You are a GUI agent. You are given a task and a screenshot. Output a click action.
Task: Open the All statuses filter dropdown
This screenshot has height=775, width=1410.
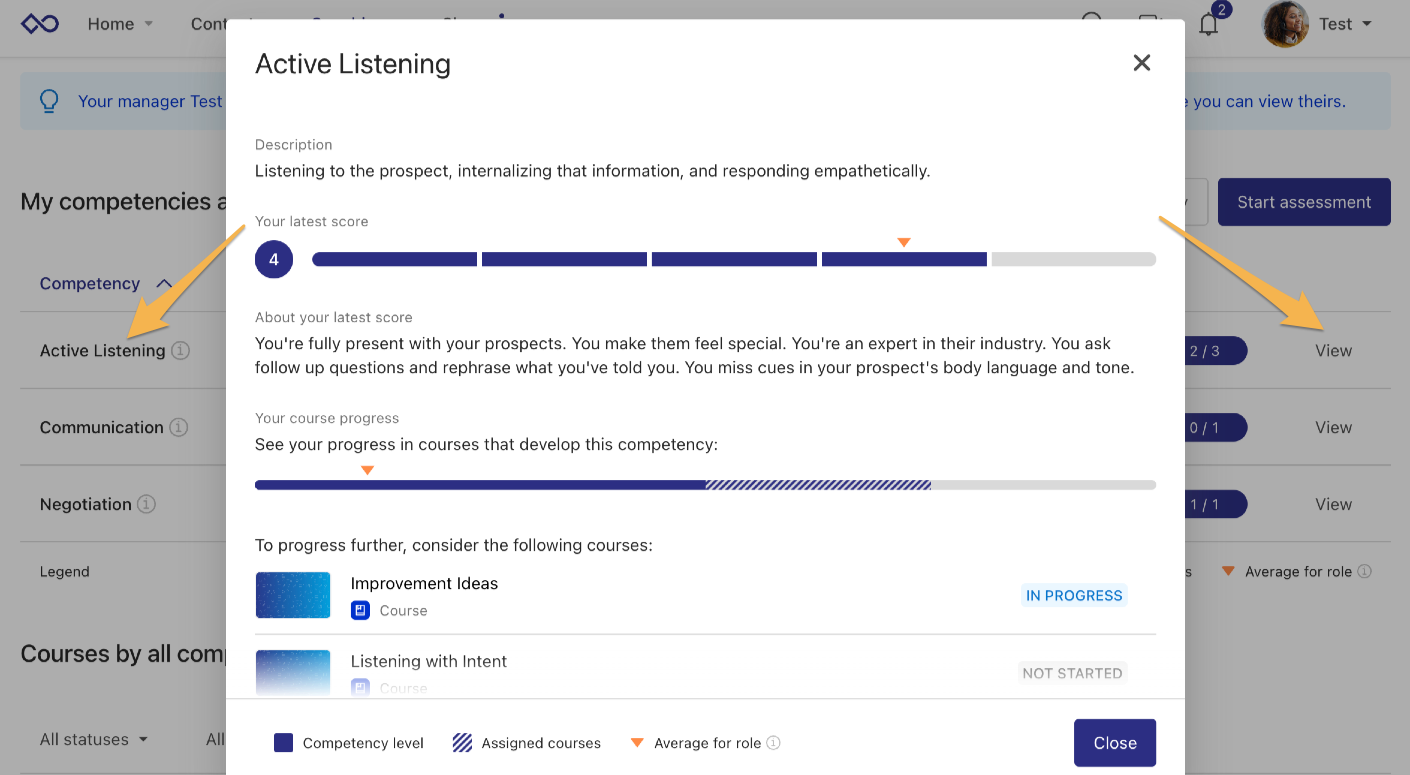pos(93,740)
